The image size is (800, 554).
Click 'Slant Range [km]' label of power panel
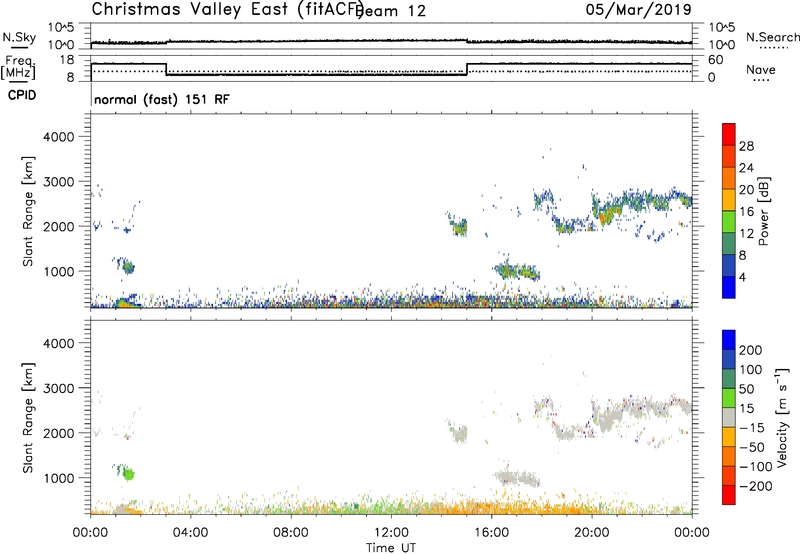pyautogui.click(x=28, y=211)
